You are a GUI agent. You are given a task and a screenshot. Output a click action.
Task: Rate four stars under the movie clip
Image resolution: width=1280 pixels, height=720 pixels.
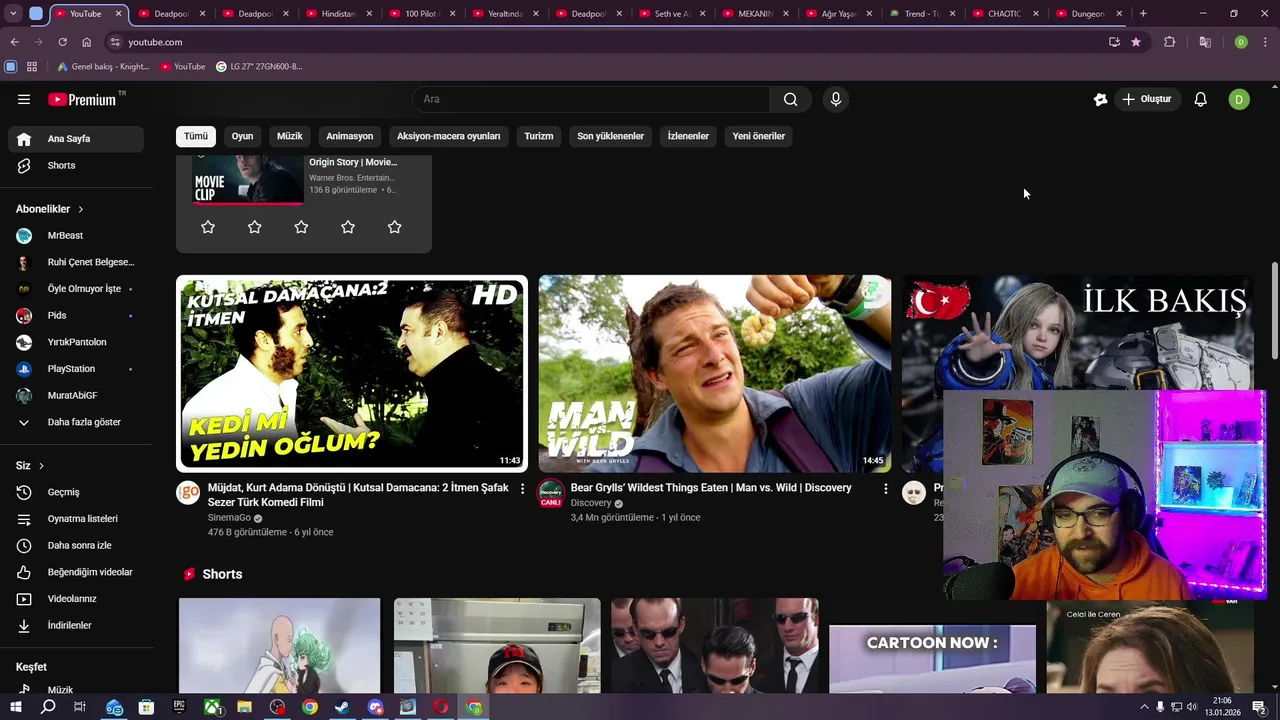(x=348, y=227)
